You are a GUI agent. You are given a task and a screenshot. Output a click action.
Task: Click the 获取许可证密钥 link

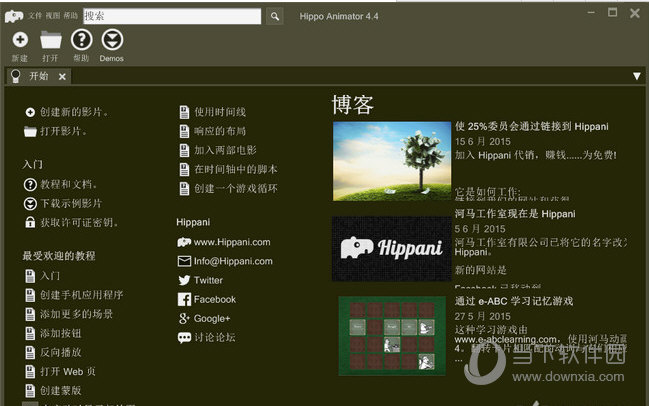pyautogui.click(x=79, y=223)
